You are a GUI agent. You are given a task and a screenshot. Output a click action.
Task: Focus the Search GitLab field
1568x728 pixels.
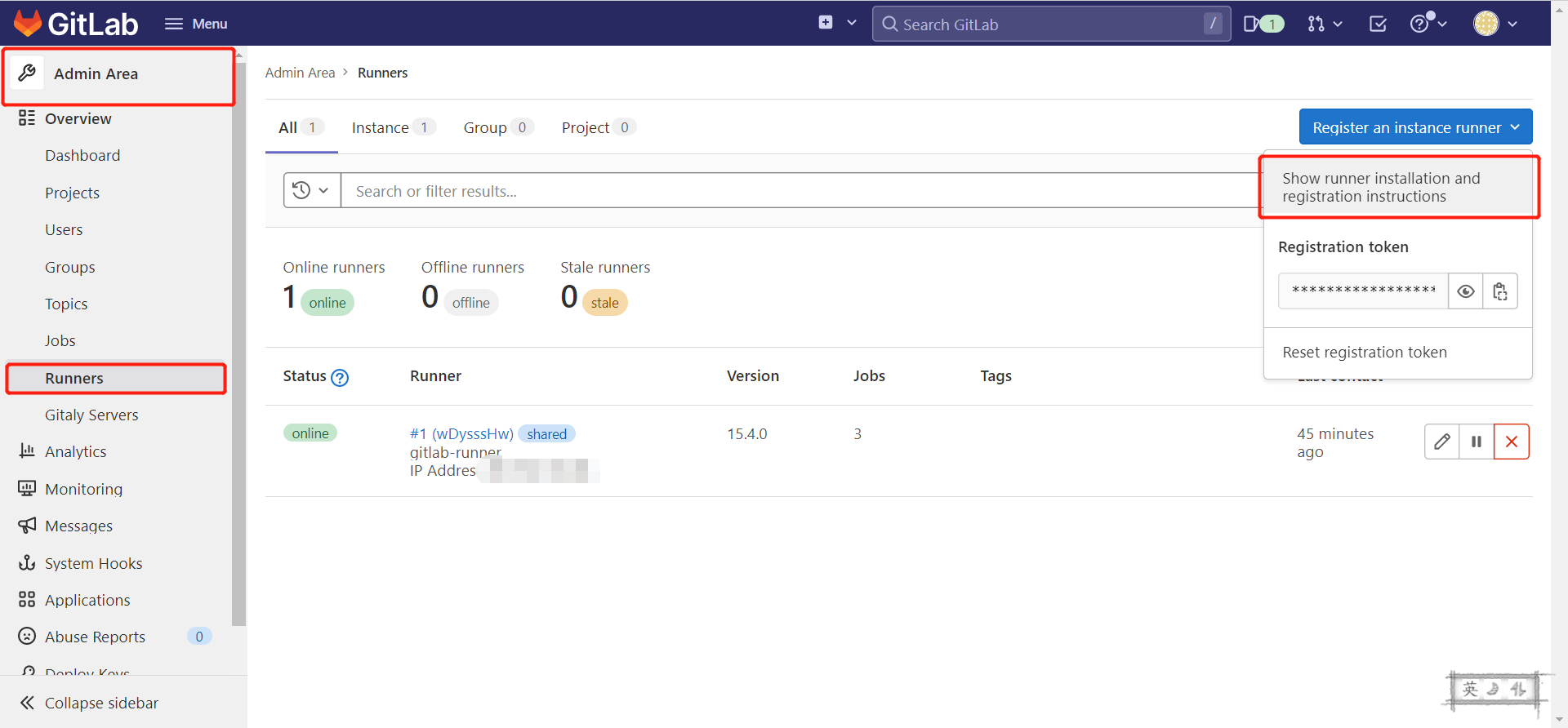point(1051,24)
